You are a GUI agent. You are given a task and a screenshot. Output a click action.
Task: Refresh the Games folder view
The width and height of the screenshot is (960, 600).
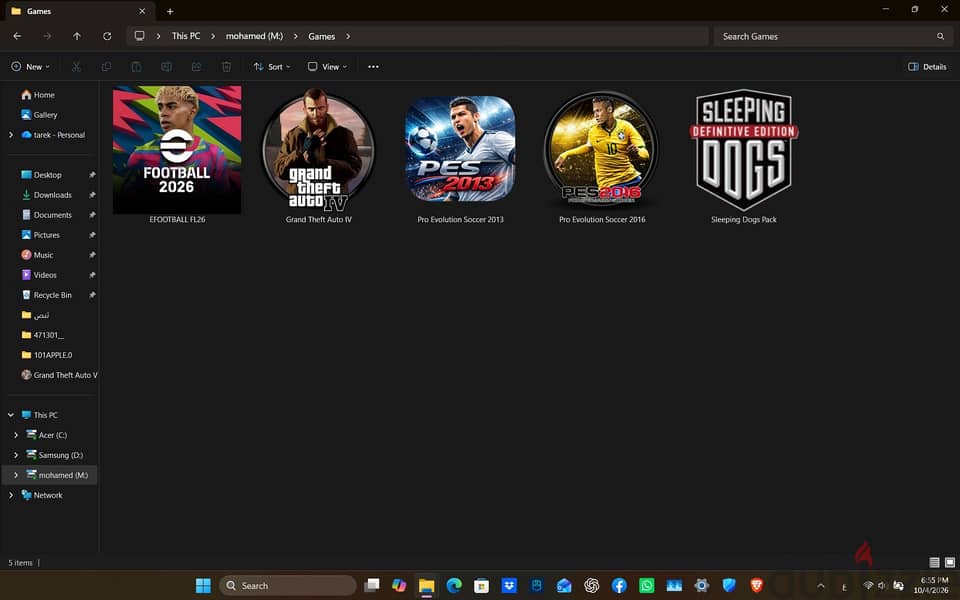(107, 36)
